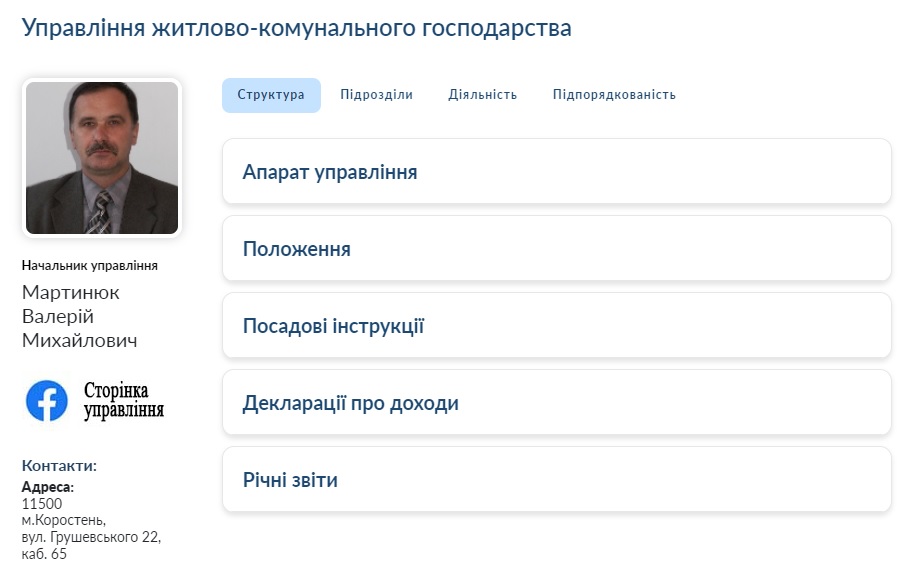917x576 pixels.
Task: Click the каб. 65 room text
Action: pos(44,554)
